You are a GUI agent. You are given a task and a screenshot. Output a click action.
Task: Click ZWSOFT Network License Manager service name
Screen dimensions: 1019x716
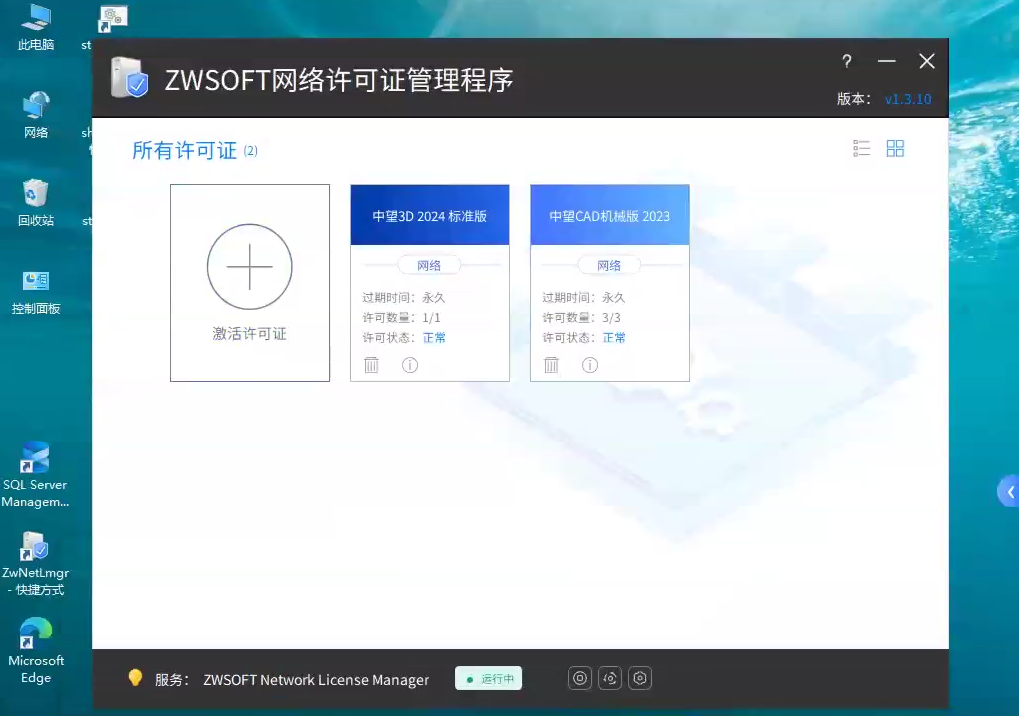tap(316, 680)
